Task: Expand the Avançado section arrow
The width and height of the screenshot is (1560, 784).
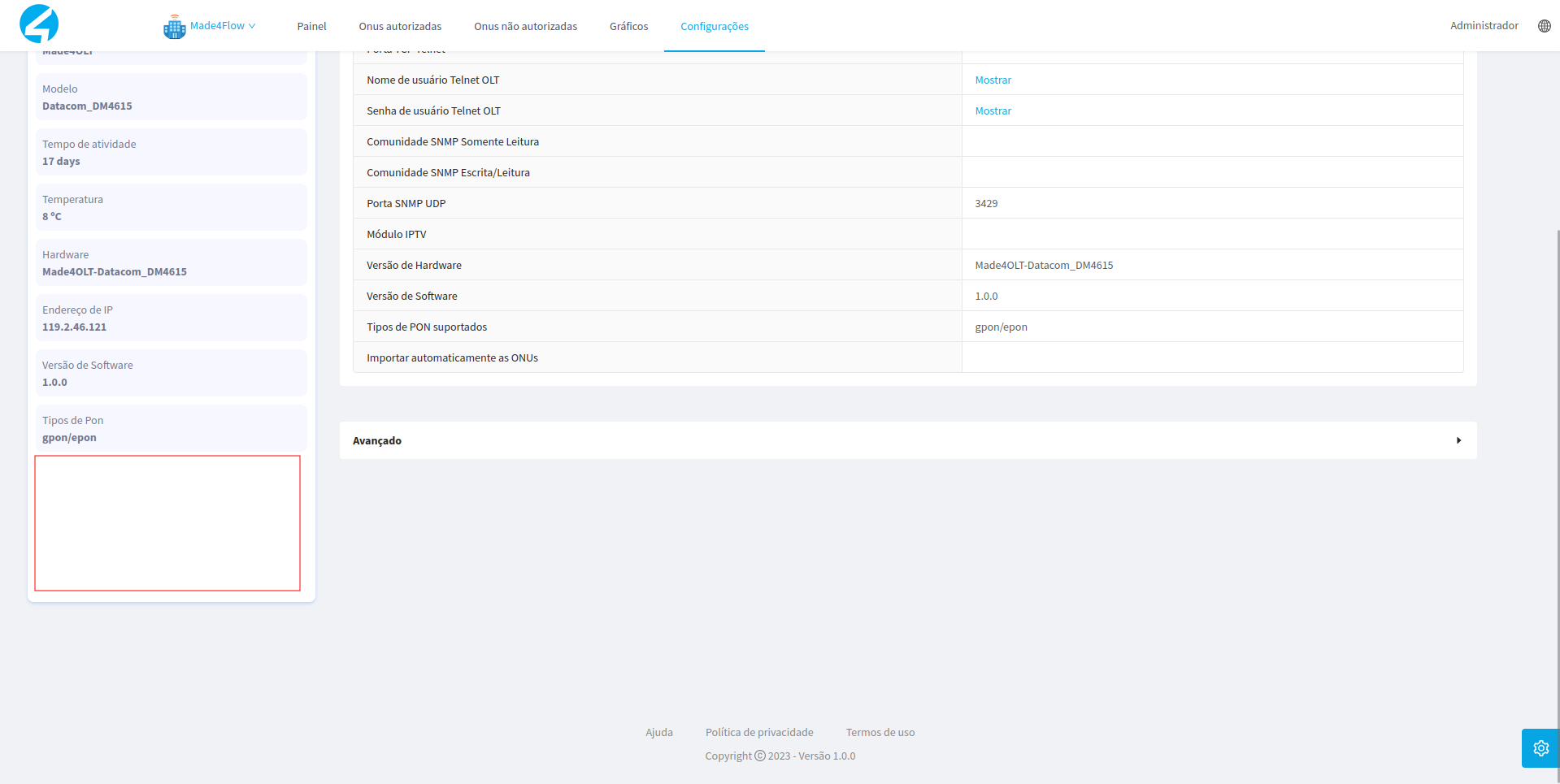Action: click(1458, 440)
